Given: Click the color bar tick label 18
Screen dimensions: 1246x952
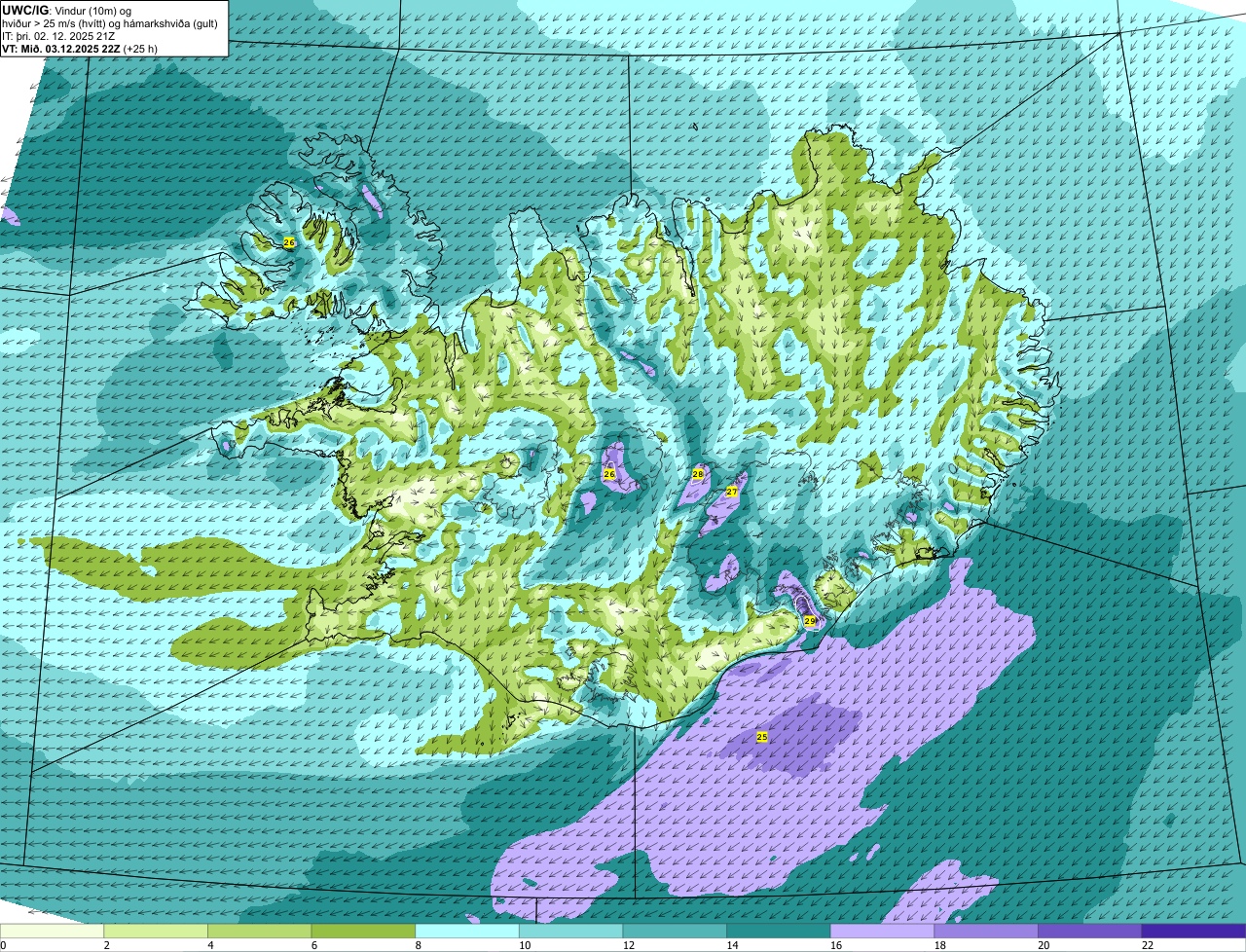Looking at the screenshot, I should pyautogui.click(x=939, y=945).
